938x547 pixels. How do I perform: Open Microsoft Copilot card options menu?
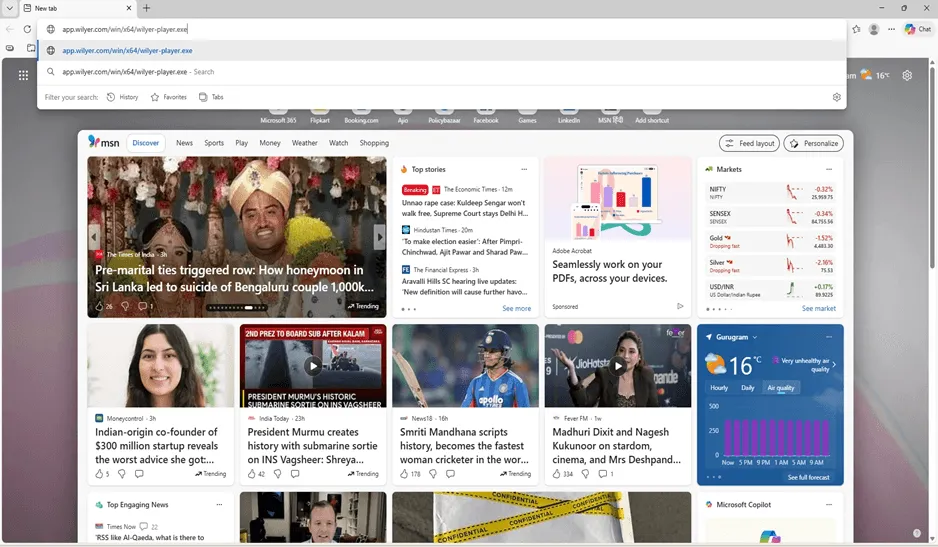tap(829, 505)
